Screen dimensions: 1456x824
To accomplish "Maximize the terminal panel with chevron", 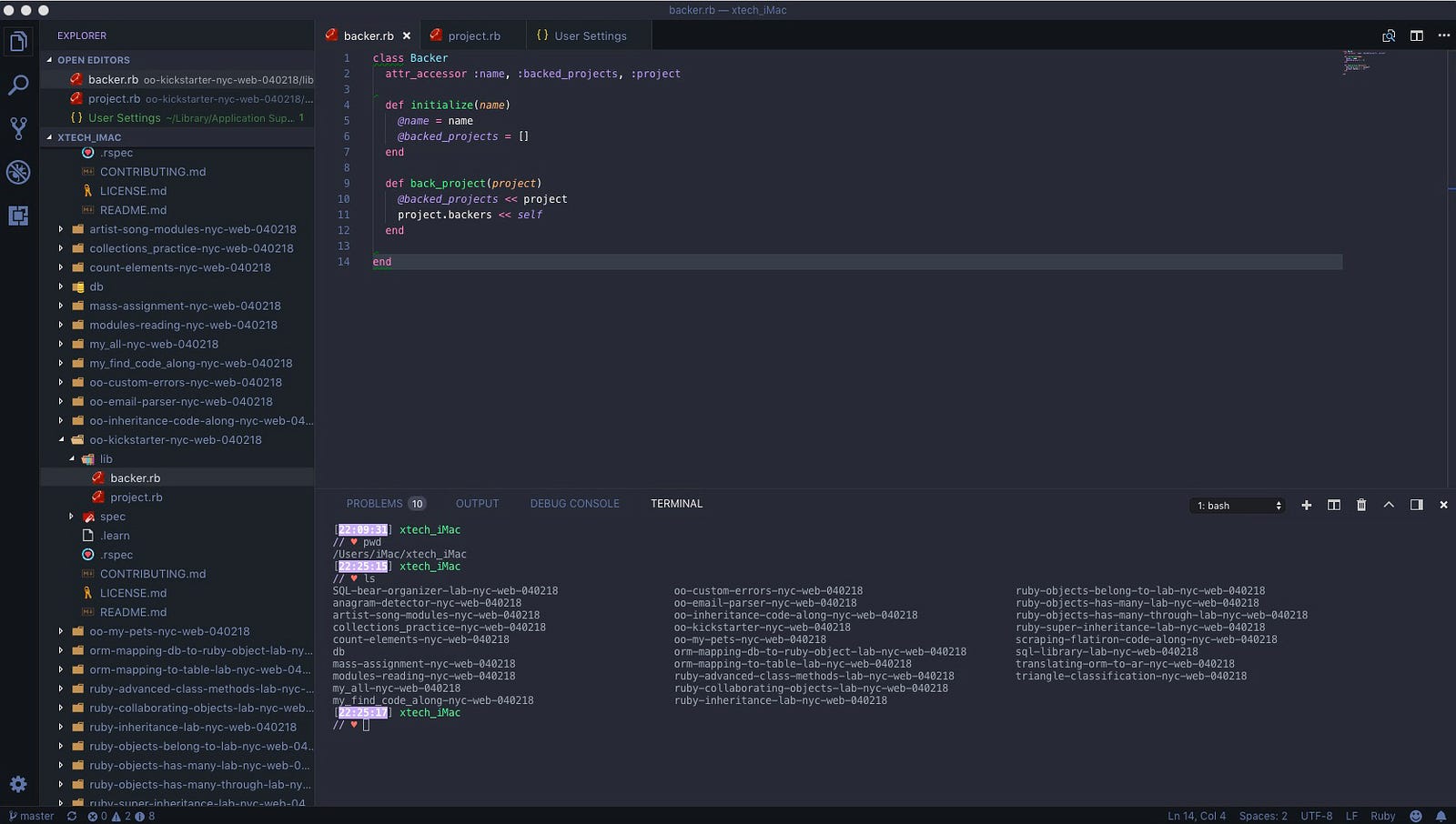I will coord(1388,505).
